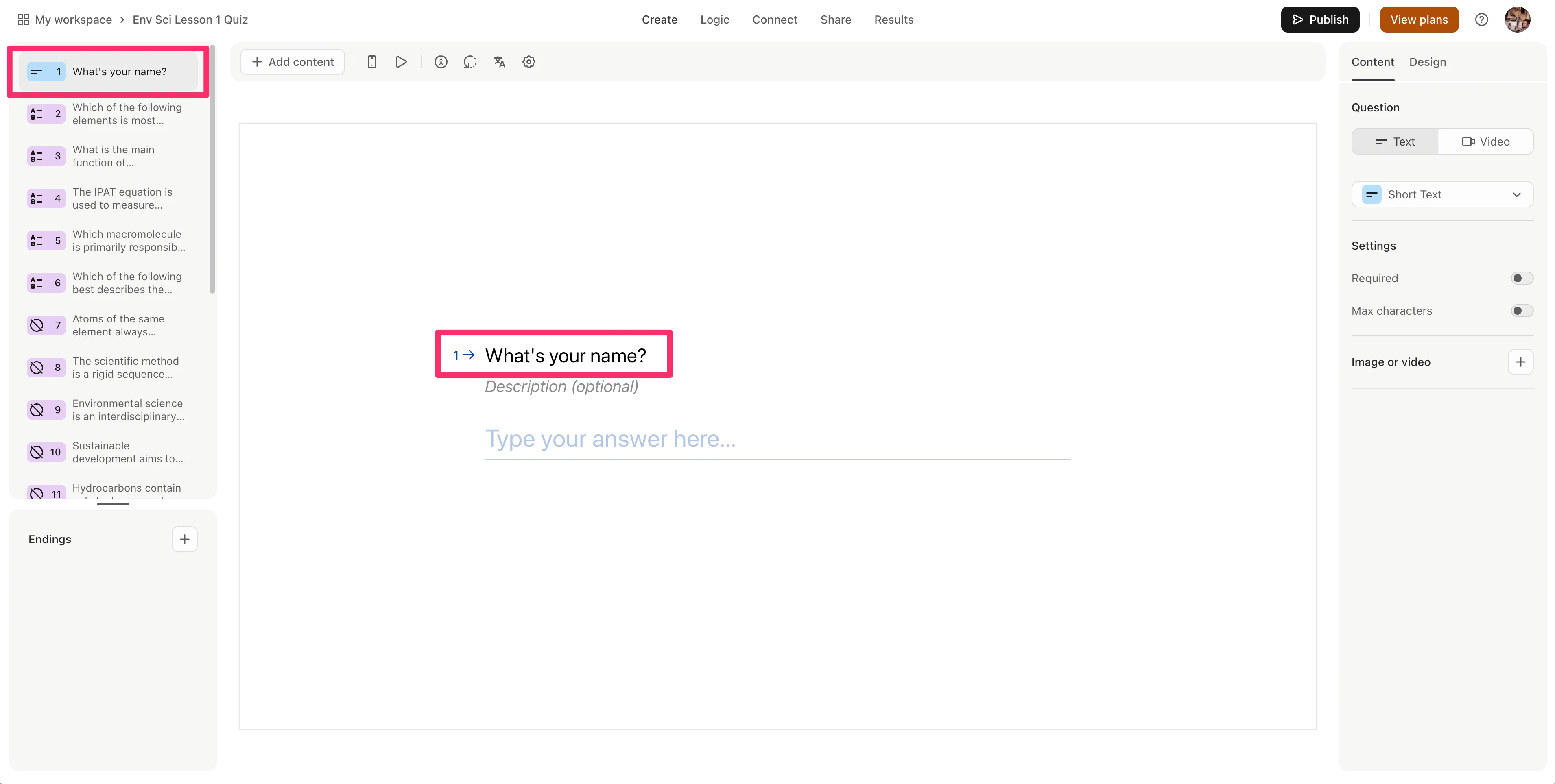Open form settings gear icon
This screenshot has height=784, width=1555.
point(529,61)
